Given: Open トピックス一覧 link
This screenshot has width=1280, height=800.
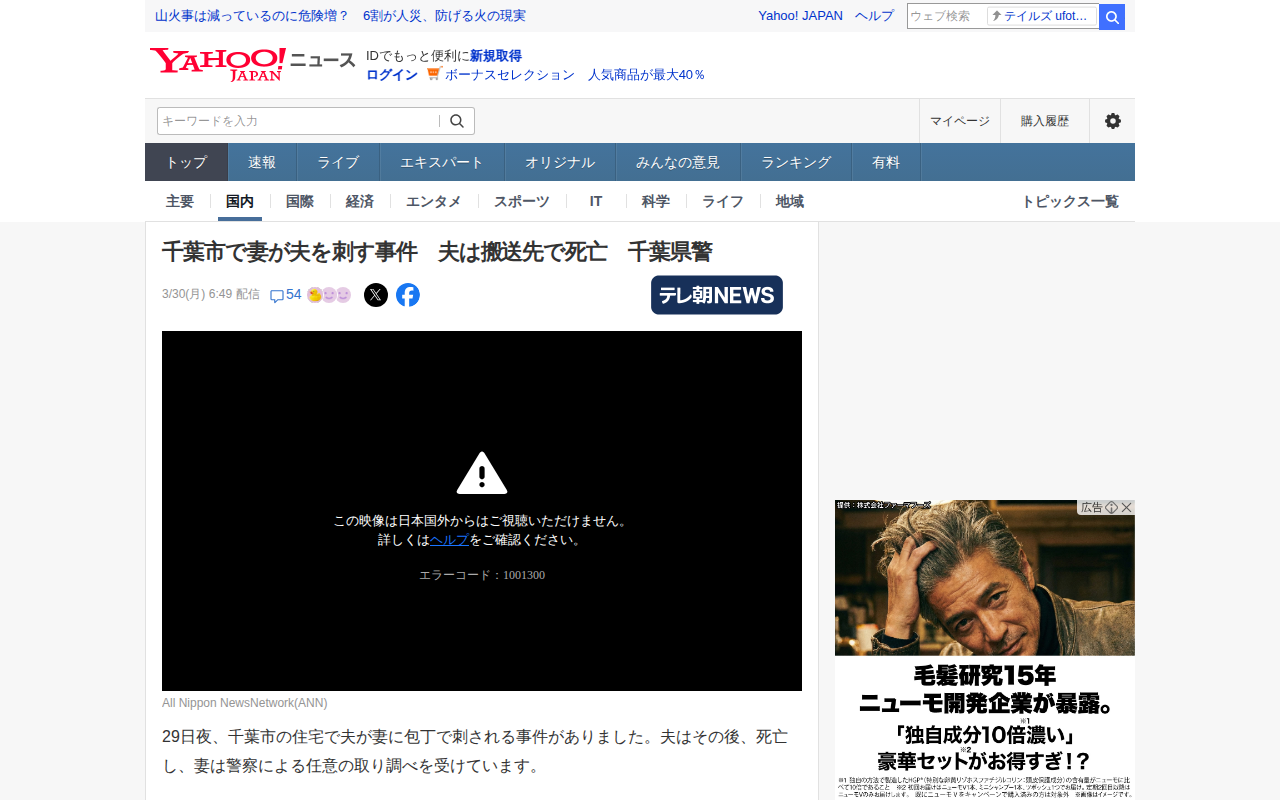Looking at the screenshot, I should pyautogui.click(x=1070, y=201).
